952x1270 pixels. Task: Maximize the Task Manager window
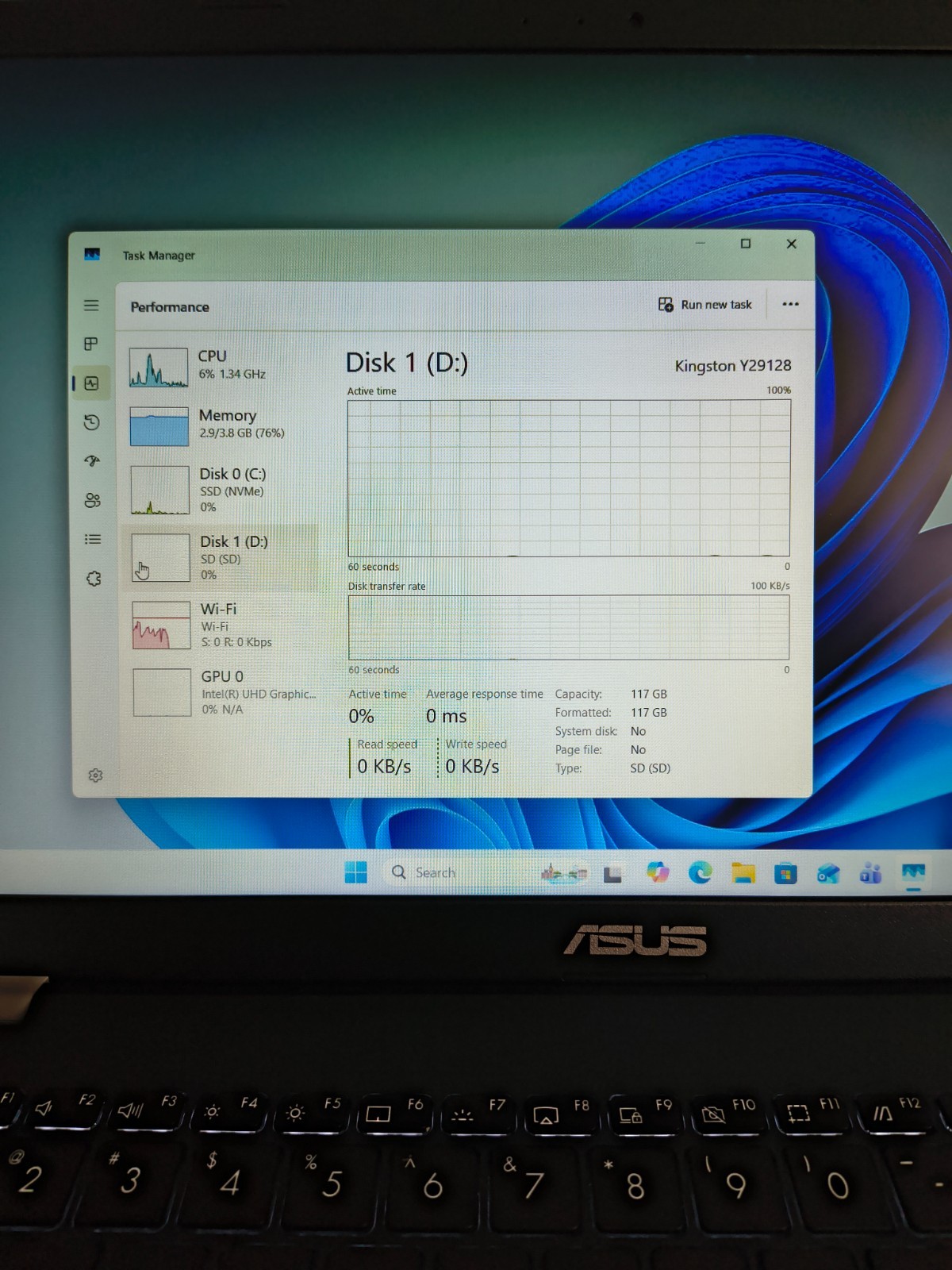pyautogui.click(x=746, y=244)
